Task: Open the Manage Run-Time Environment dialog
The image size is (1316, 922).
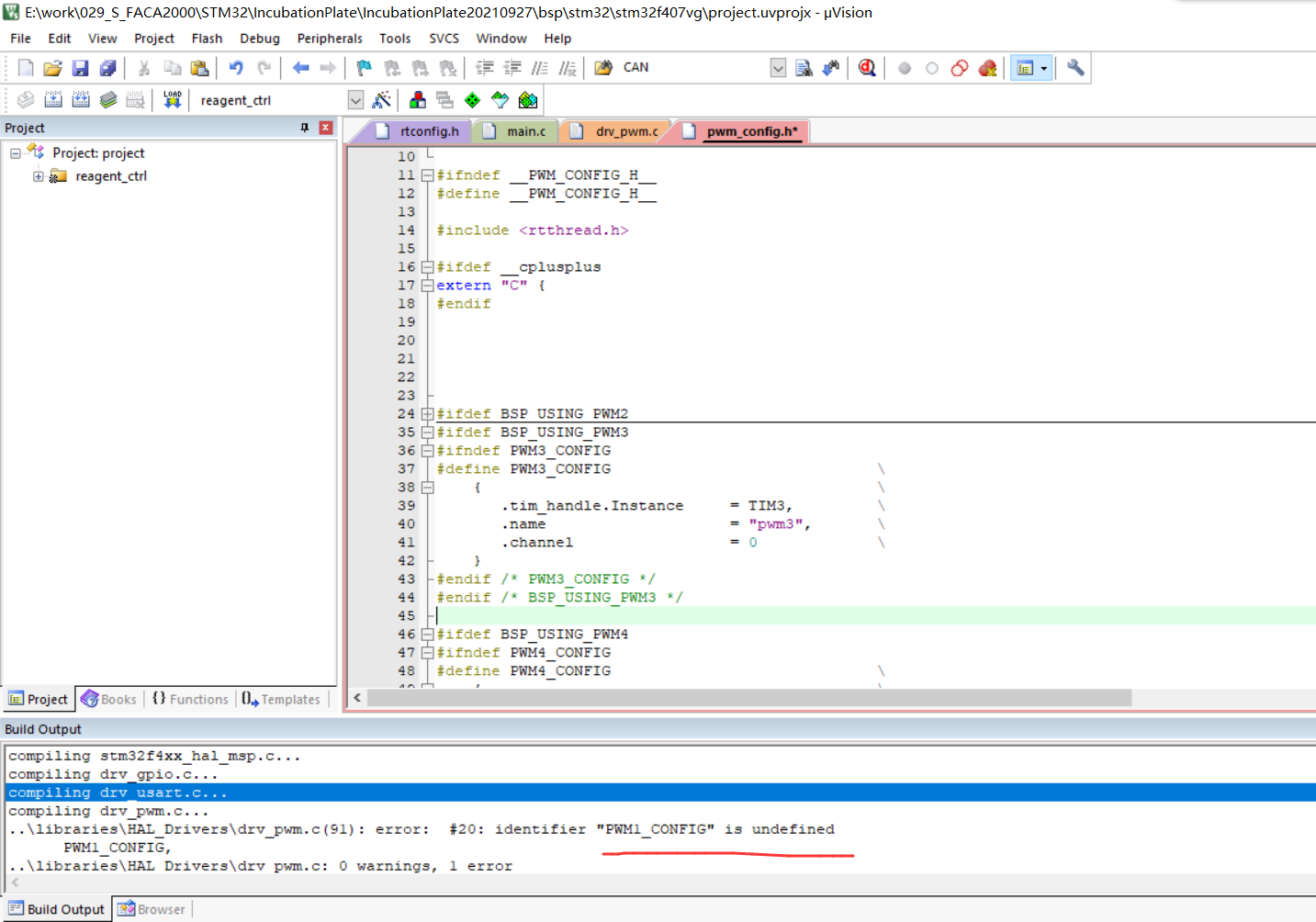Action: coord(472,99)
